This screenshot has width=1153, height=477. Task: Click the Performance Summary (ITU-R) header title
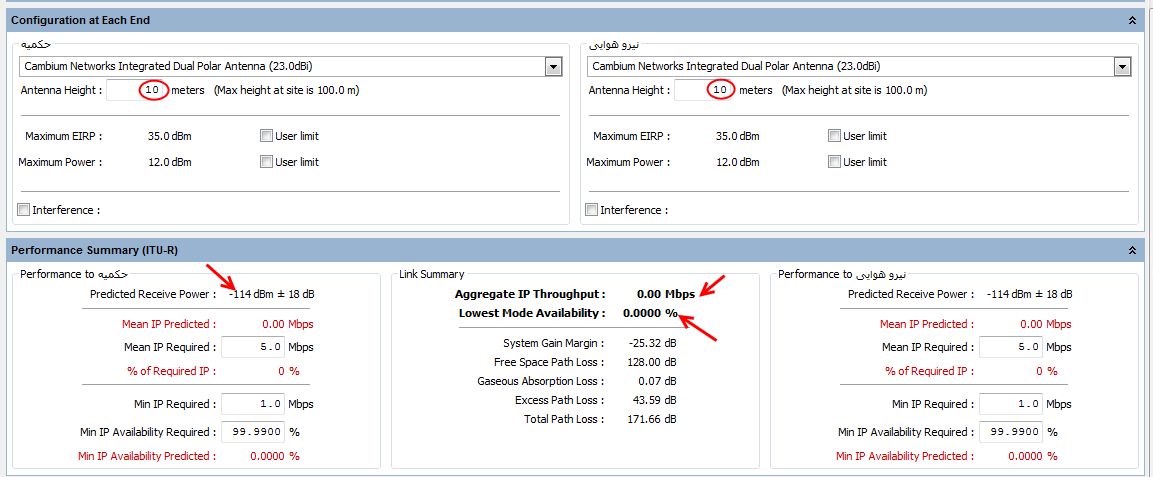pyautogui.click(x=94, y=251)
